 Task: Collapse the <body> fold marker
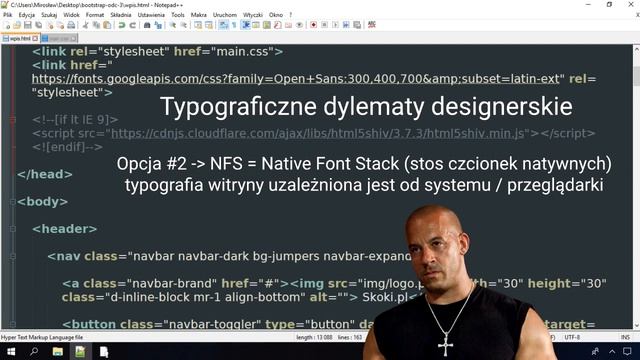pyautogui.click(x=13, y=202)
